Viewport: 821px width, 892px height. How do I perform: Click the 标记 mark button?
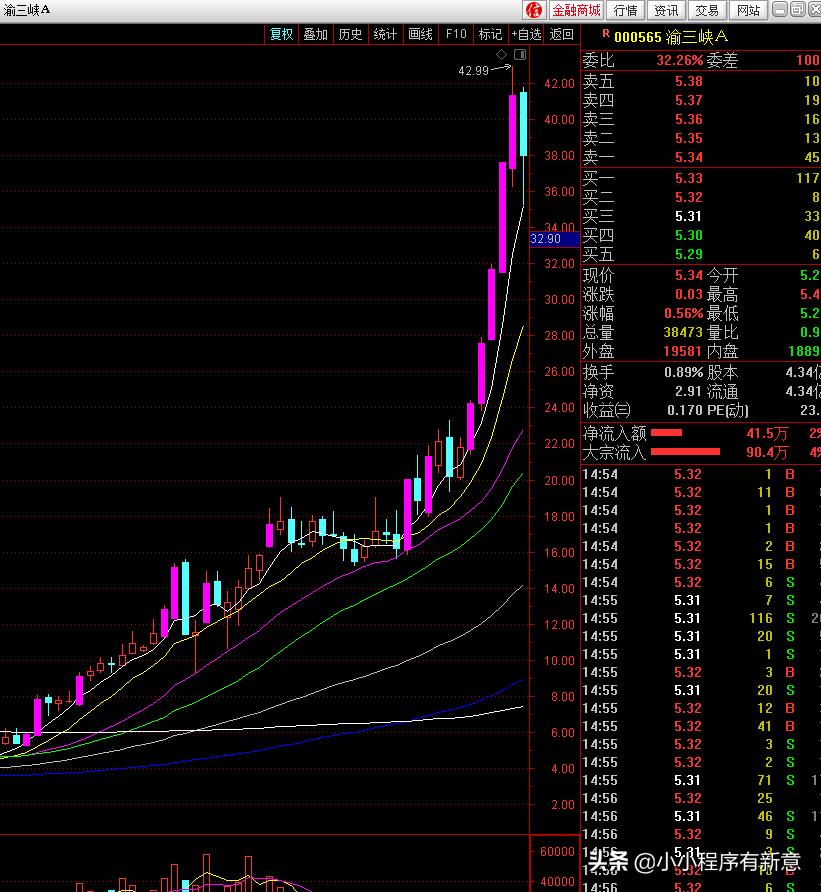coord(490,34)
